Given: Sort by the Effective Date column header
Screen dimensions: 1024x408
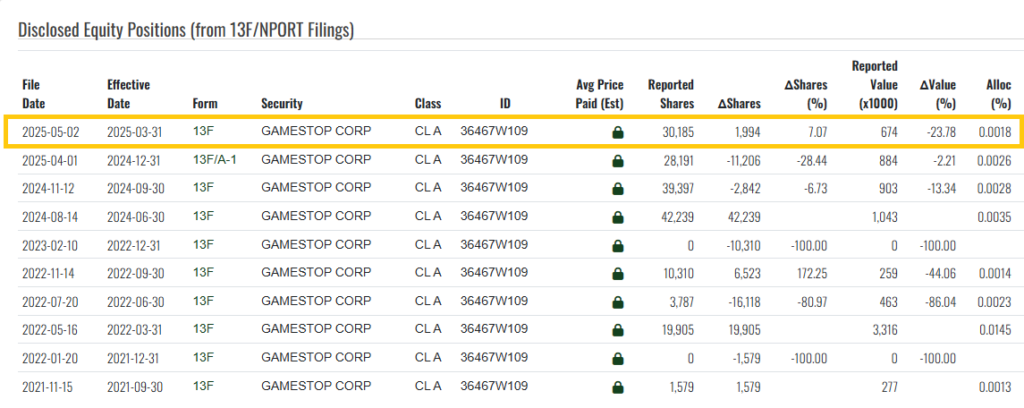Looking at the screenshot, I should (x=129, y=94).
